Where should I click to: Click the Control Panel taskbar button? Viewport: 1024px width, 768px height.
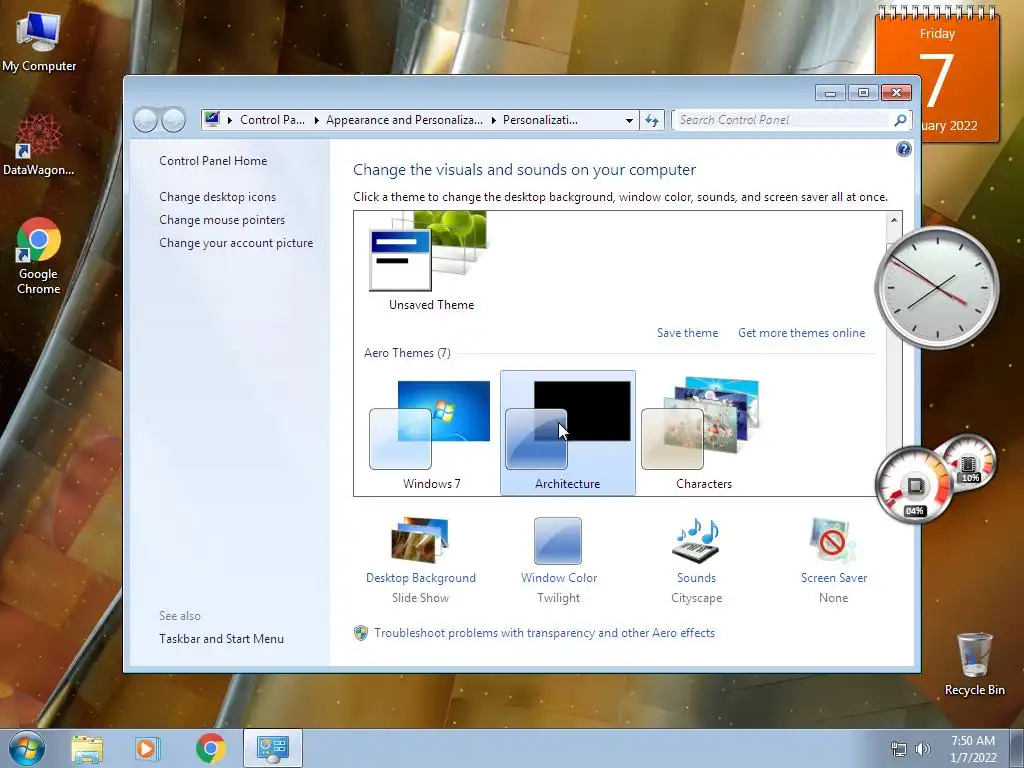point(272,748)
